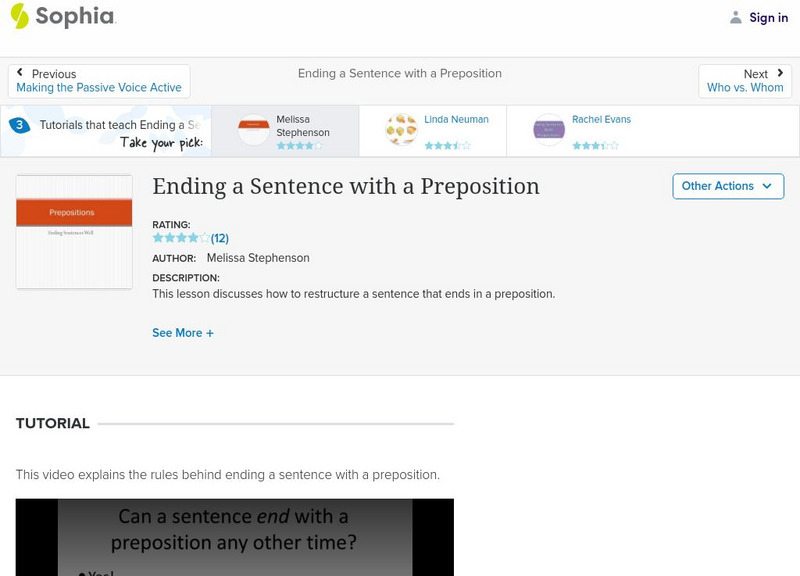Open the Prepositions slide thumbnail

coord(74,232)
